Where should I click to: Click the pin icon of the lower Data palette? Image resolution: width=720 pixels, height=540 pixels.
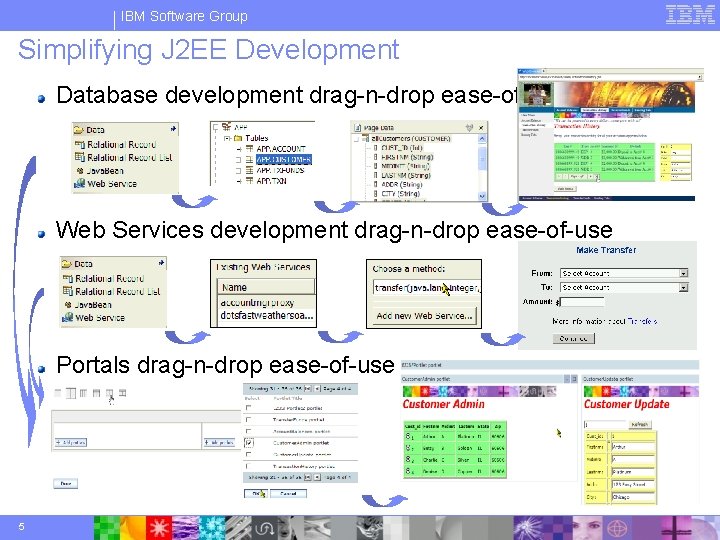[161, 263]
